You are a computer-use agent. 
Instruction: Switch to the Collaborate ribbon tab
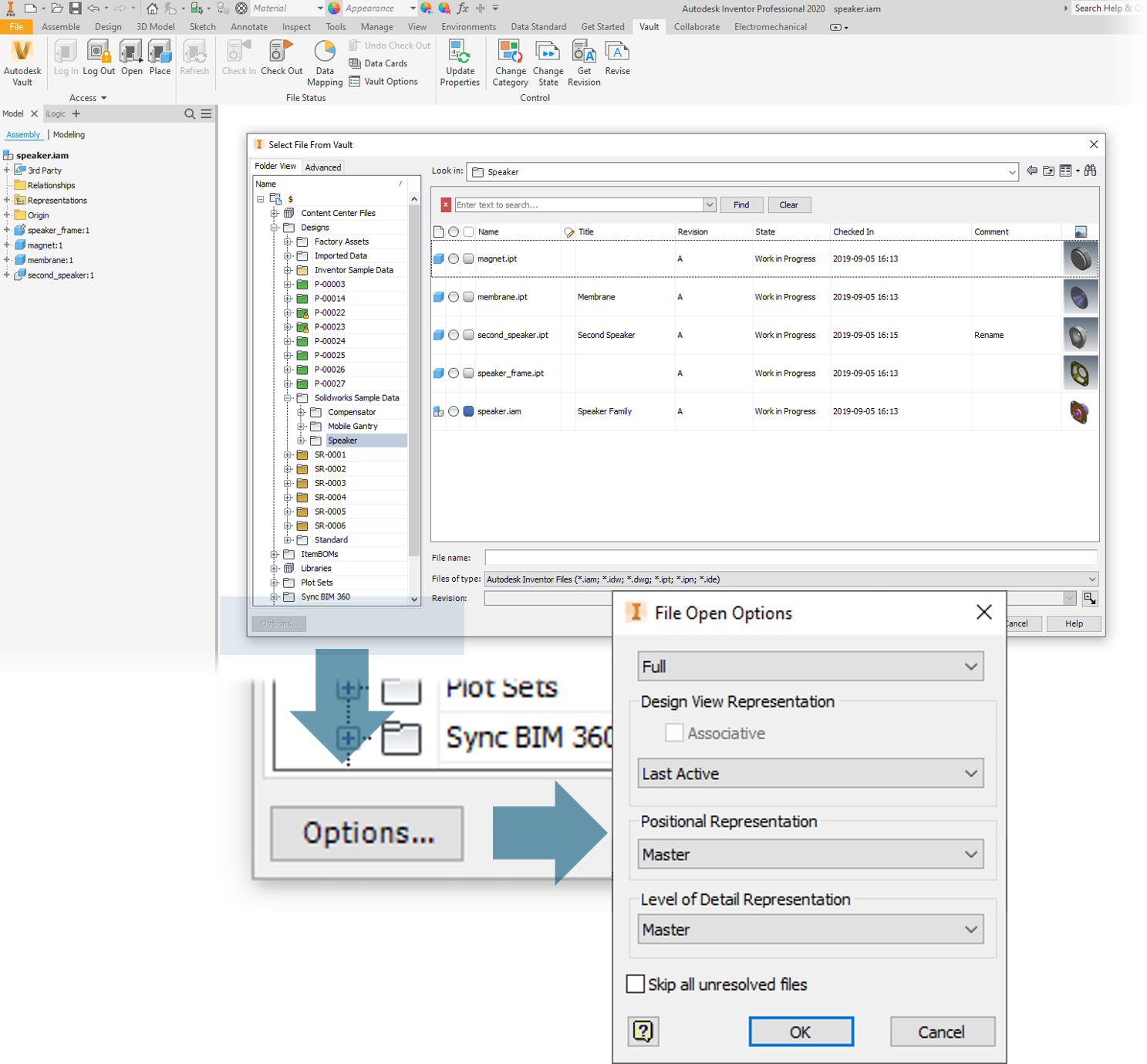(697, 26)
